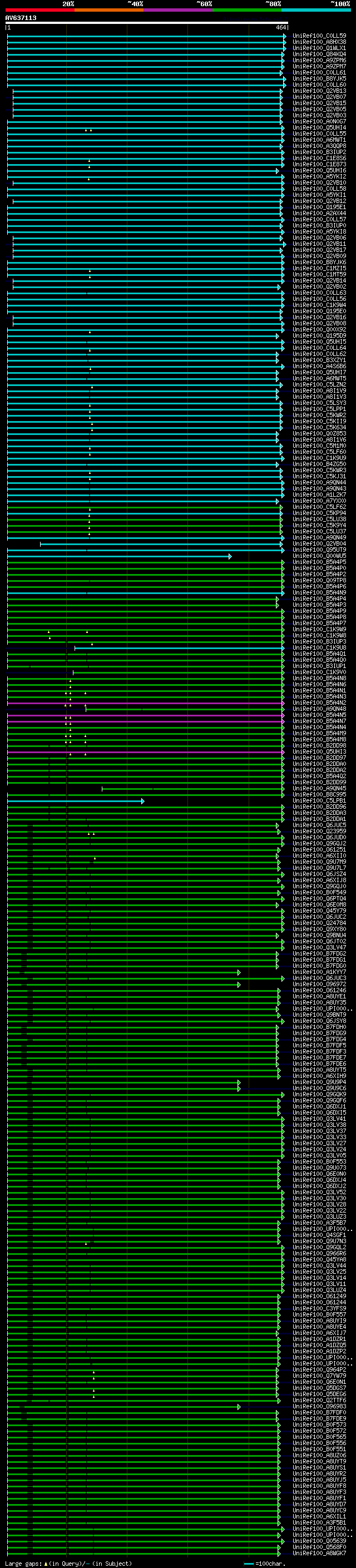Select label UniRef100_Q09TP8

click(x=319, y=581)
